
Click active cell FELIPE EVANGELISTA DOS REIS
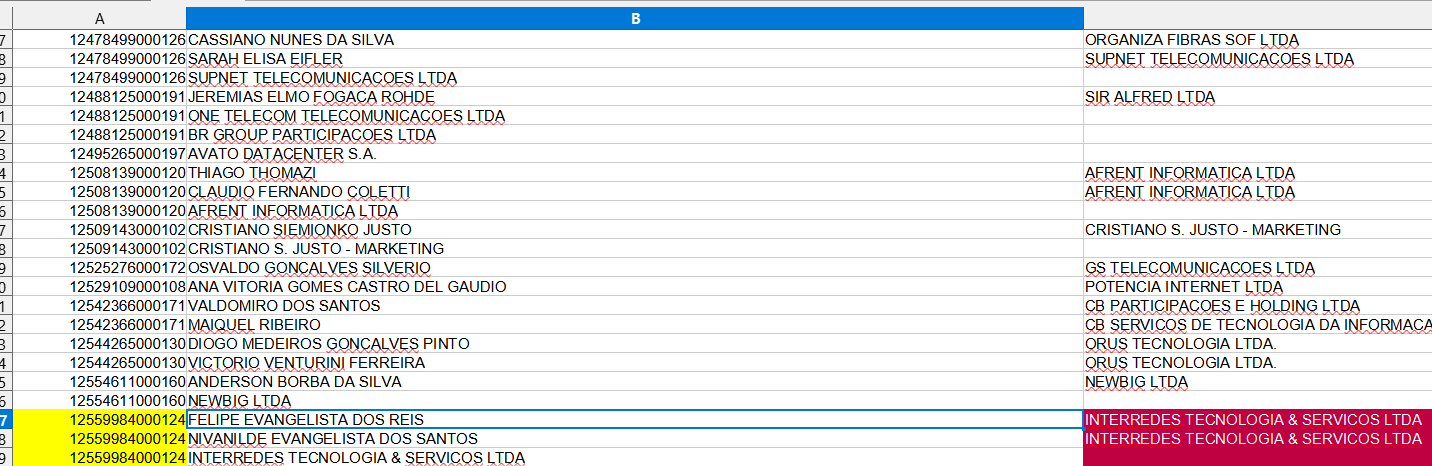click(635, 420)
